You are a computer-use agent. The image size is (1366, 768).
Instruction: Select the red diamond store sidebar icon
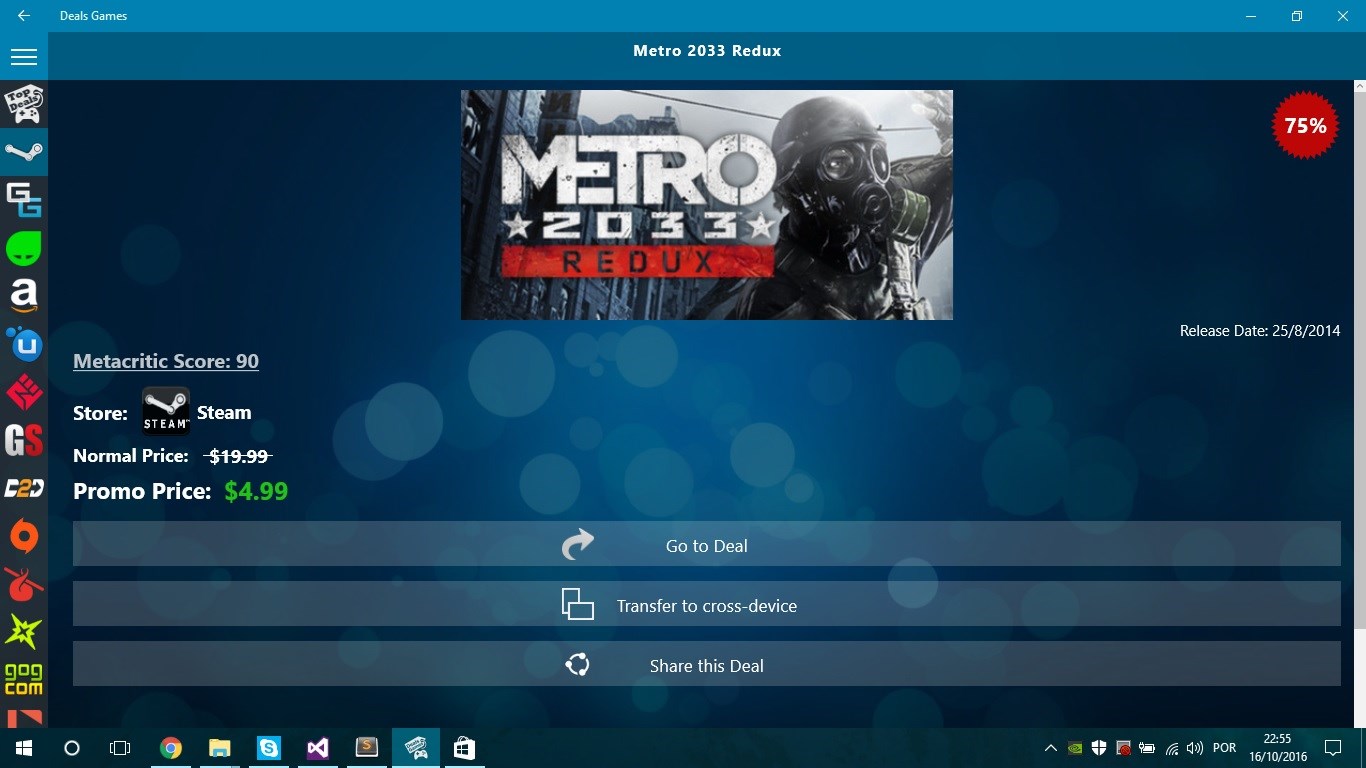pos(24,392)
